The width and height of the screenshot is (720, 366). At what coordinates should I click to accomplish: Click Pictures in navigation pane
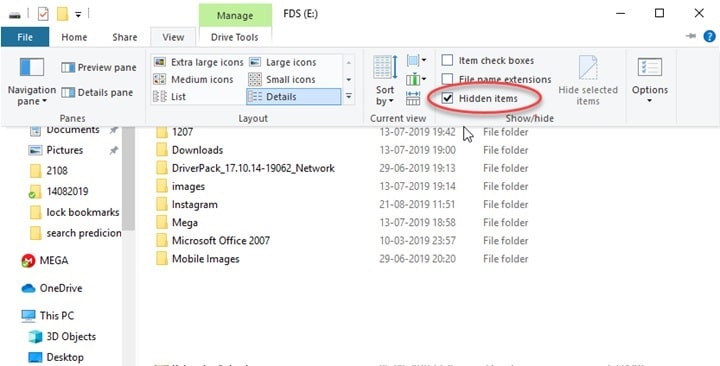coord(64,150)
